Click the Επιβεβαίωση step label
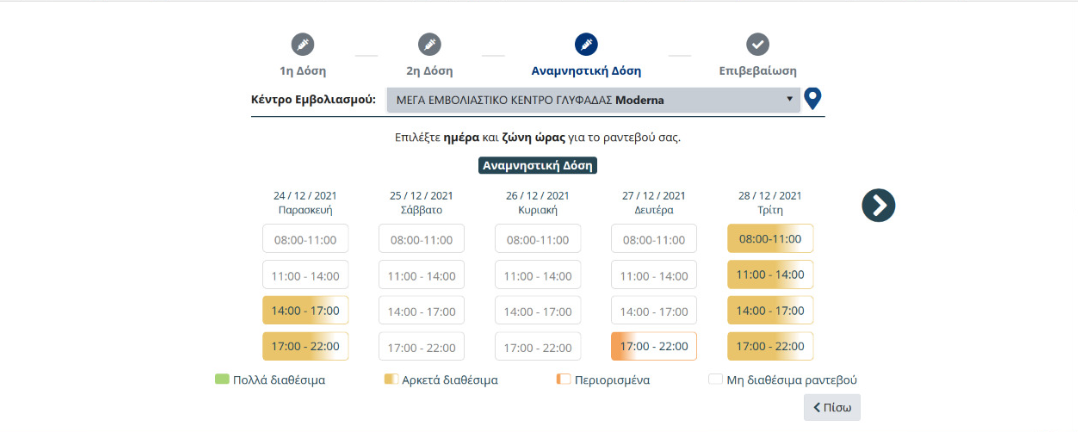The width and height of the screenshot is (1078, 432). pos(758,71)
